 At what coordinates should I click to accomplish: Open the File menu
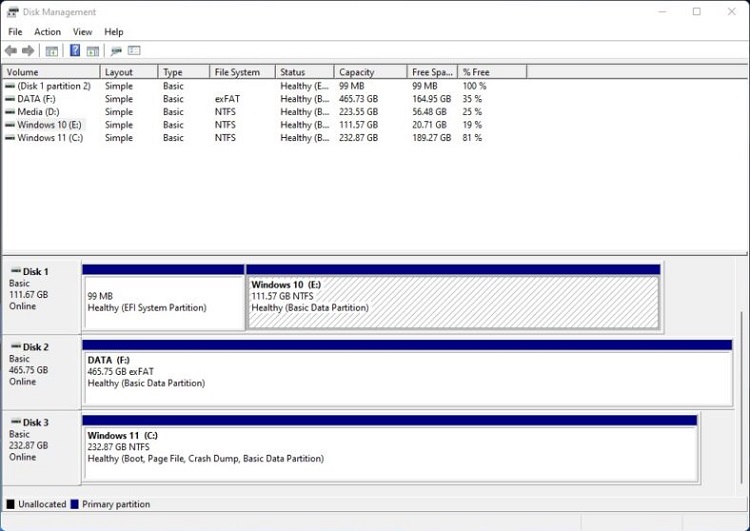[15, 32]
